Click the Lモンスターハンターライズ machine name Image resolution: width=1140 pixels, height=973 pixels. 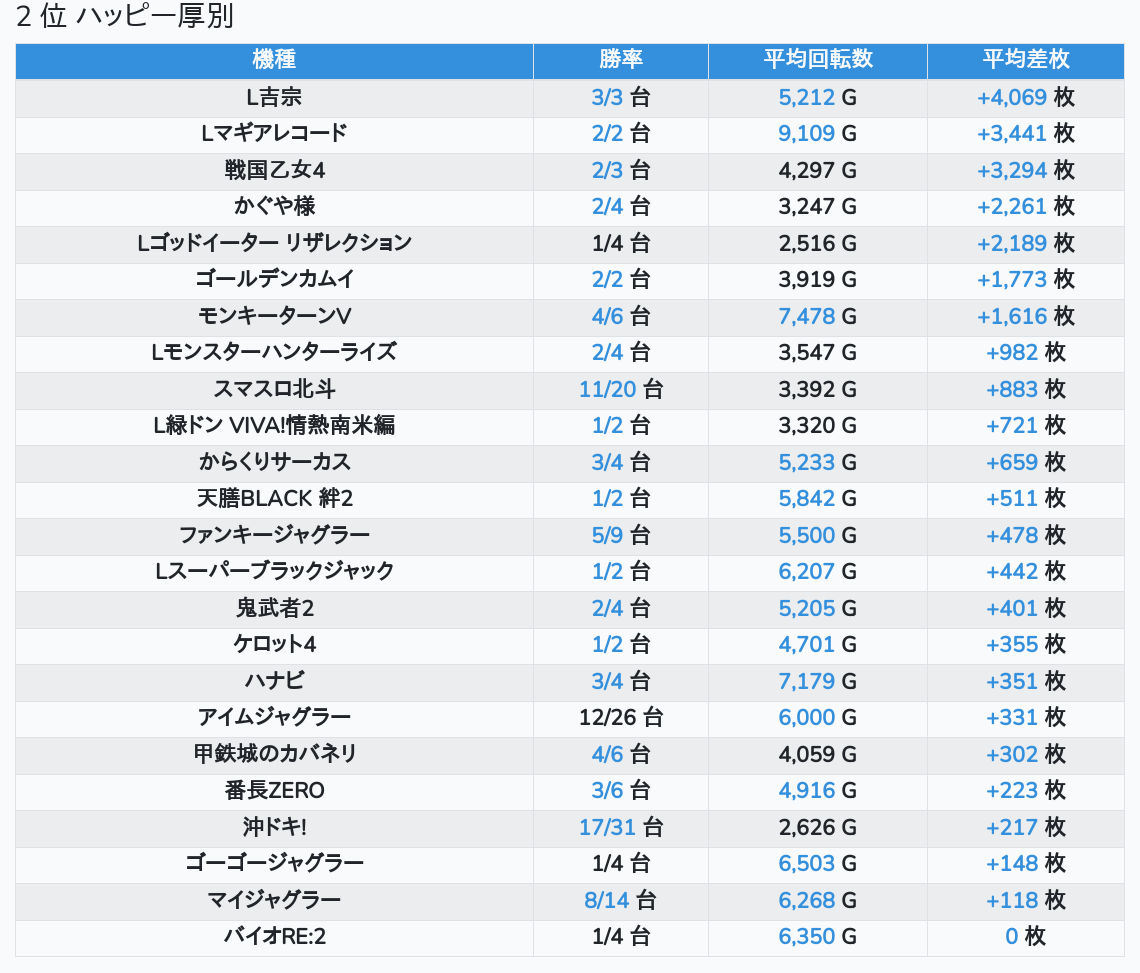[x=274, y=353]
